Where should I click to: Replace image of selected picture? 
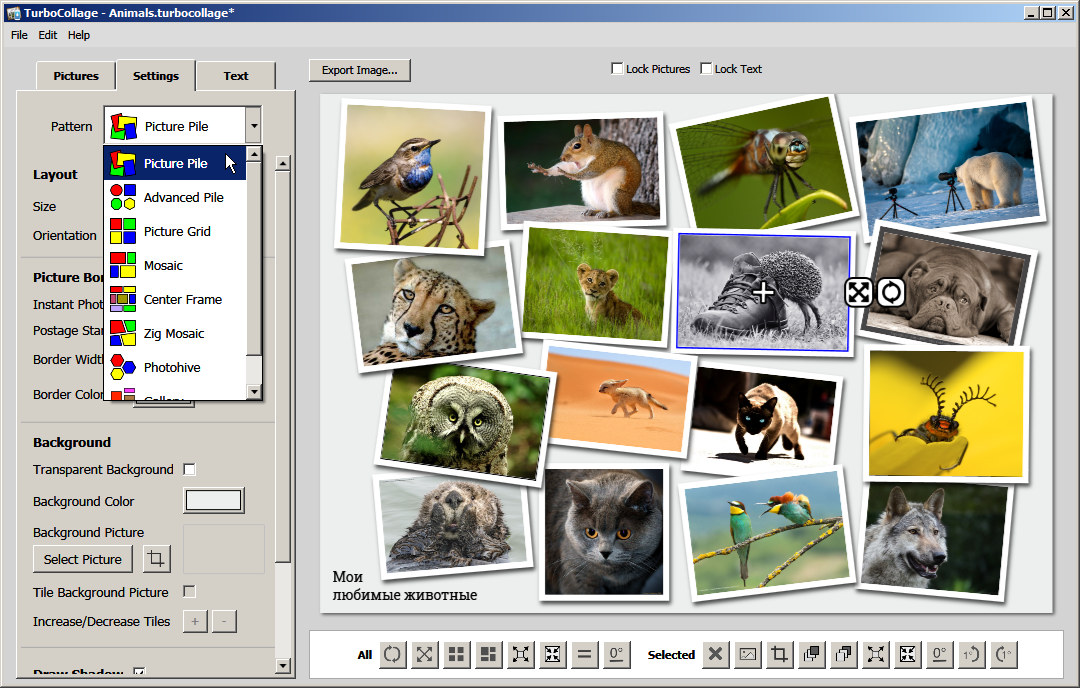pyautogui.click(x=747, y=654)
